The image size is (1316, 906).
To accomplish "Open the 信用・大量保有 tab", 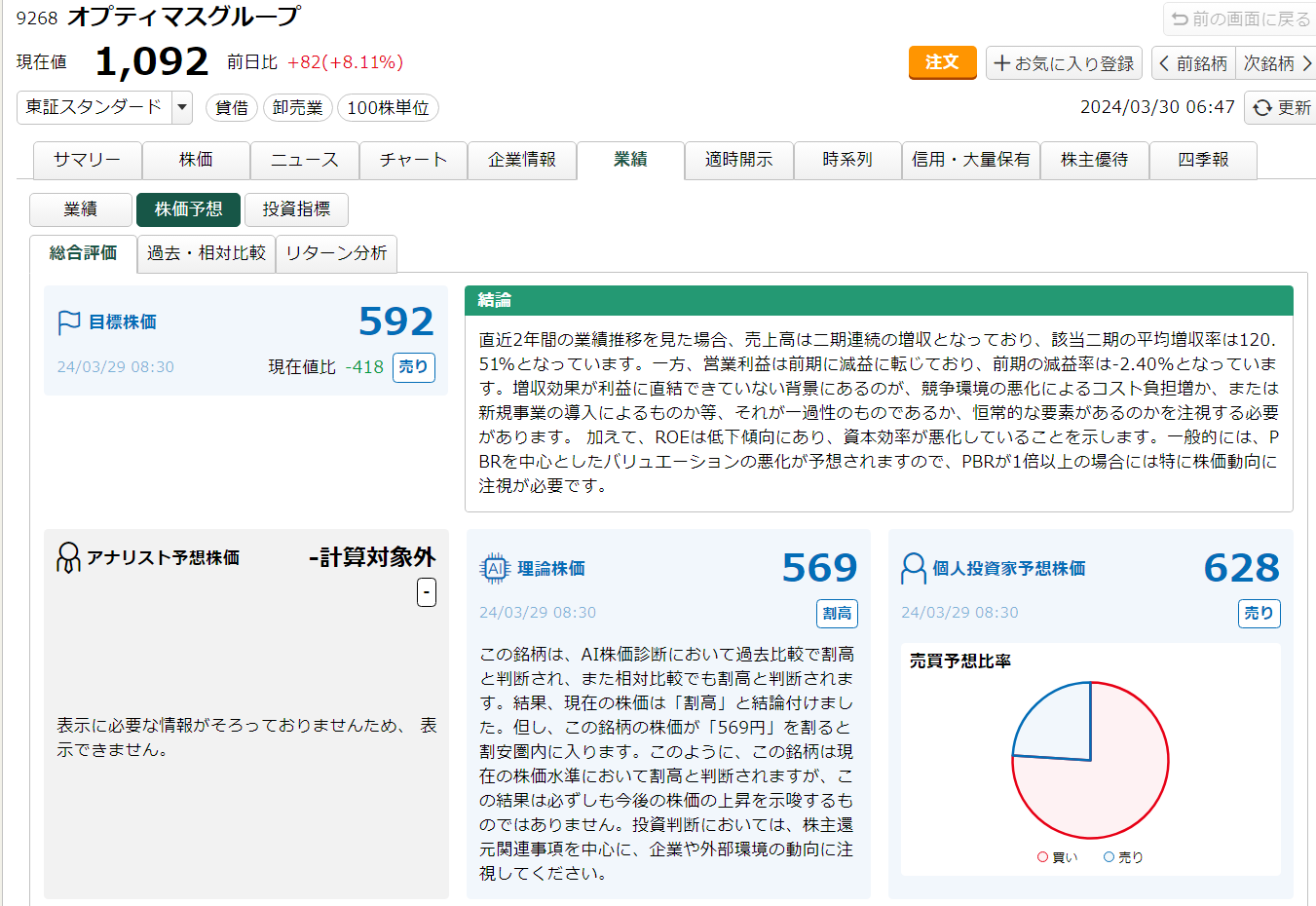I will [971, 161].
